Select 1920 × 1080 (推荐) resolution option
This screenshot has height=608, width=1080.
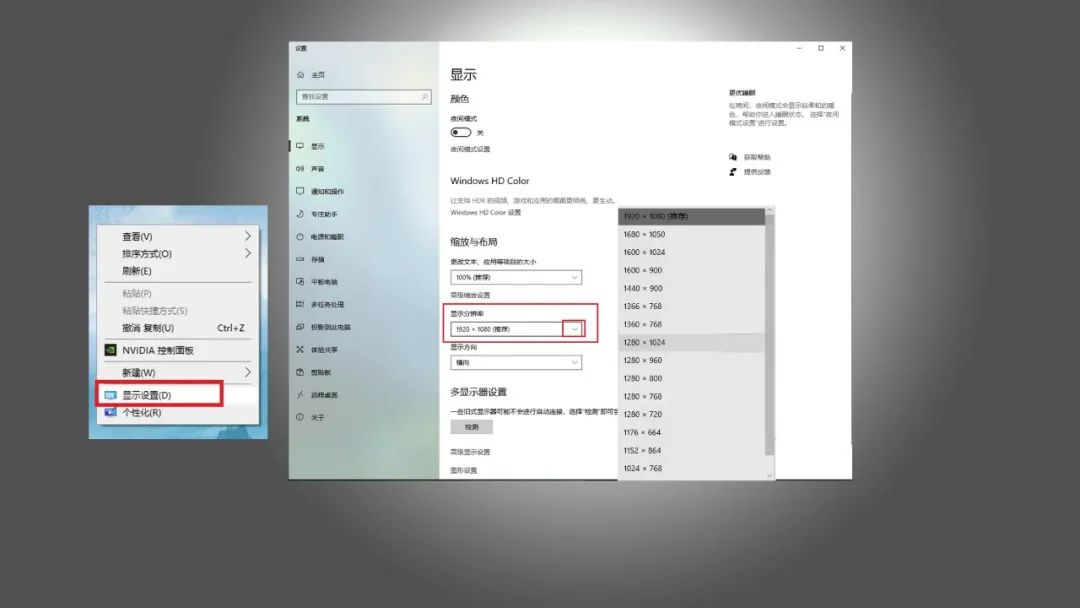(x=692, y=216)
